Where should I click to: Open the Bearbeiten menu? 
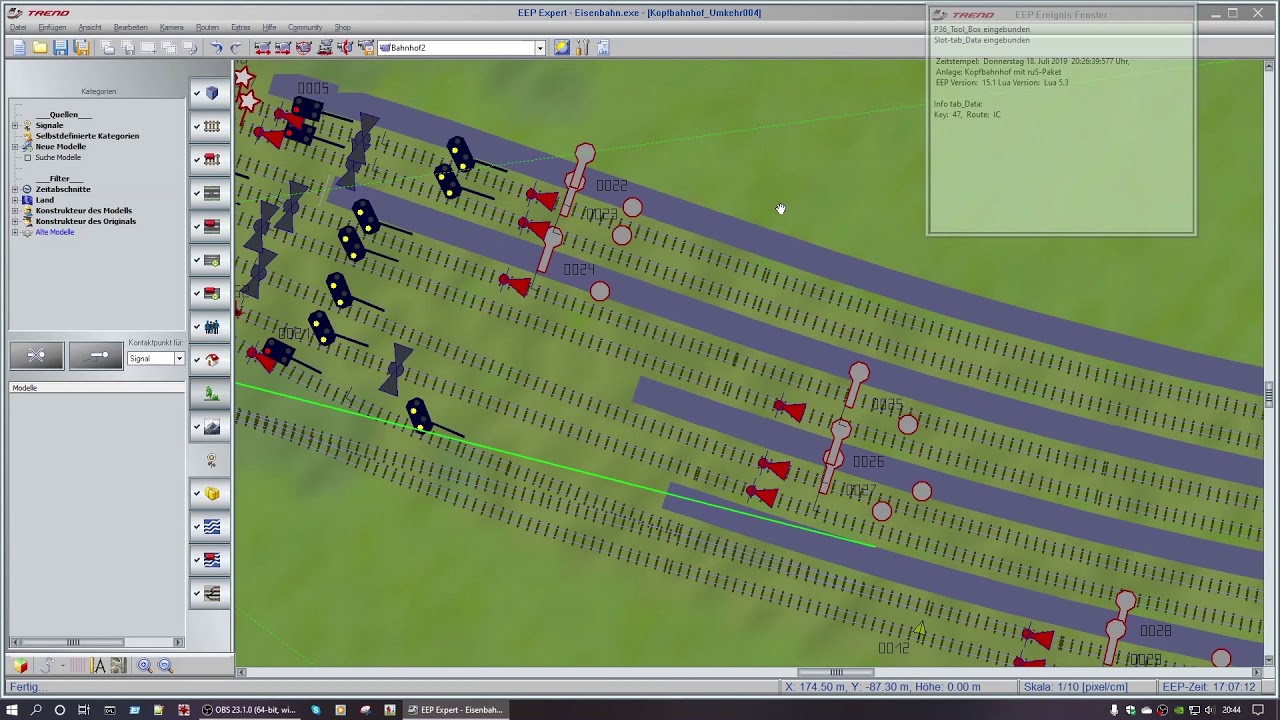tap(131, 27)
